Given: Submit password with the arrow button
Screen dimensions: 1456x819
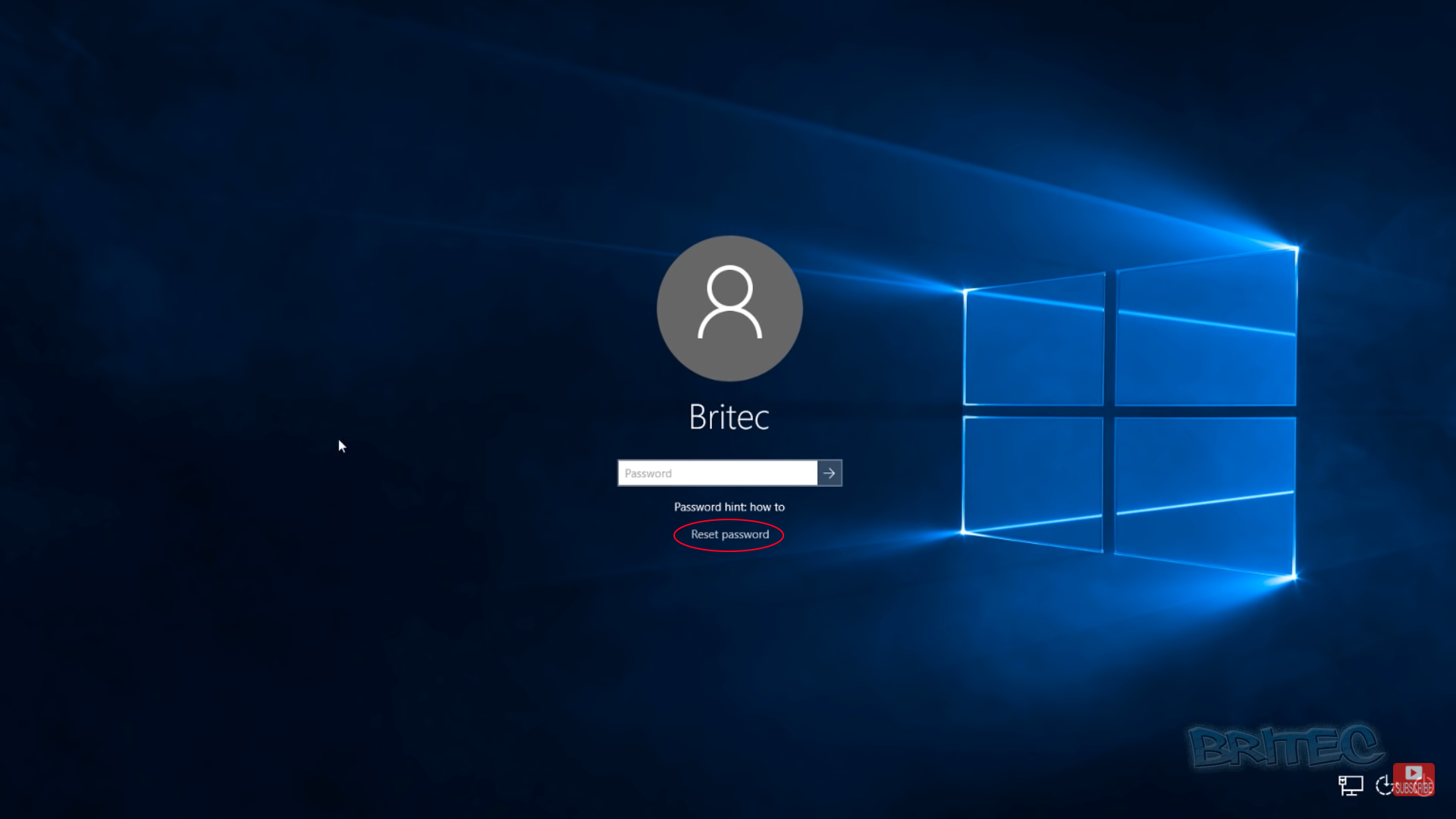Looking at the screenshot, I should pyautogui.click(x=830, y=473).
